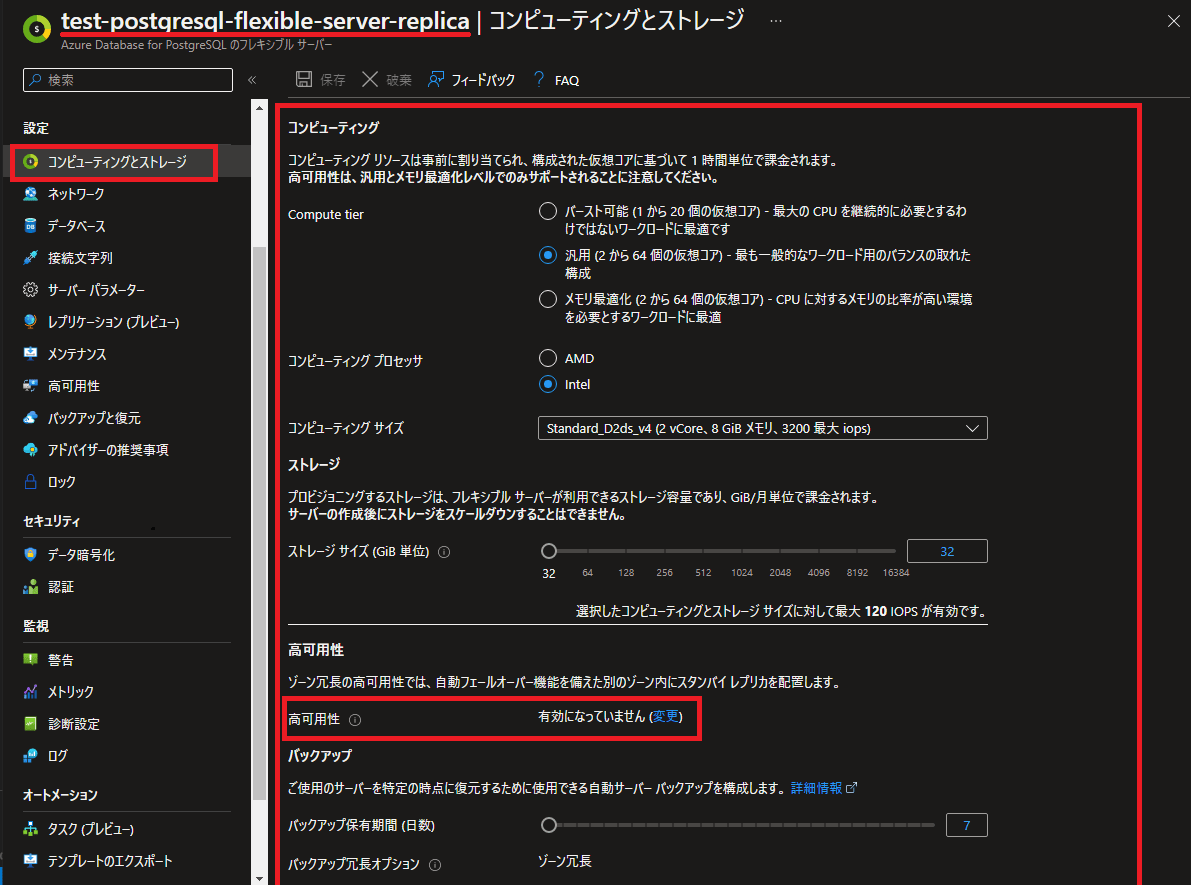Click the ロック padlock icon
Image resolution: width=1191 pixels, height=885 pixels.
(x=30, y=482)
